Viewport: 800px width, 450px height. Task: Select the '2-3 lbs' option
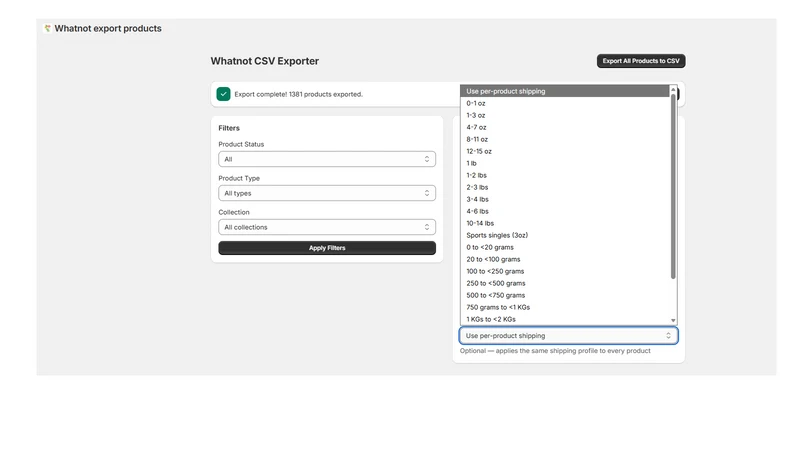click(565, 187)
